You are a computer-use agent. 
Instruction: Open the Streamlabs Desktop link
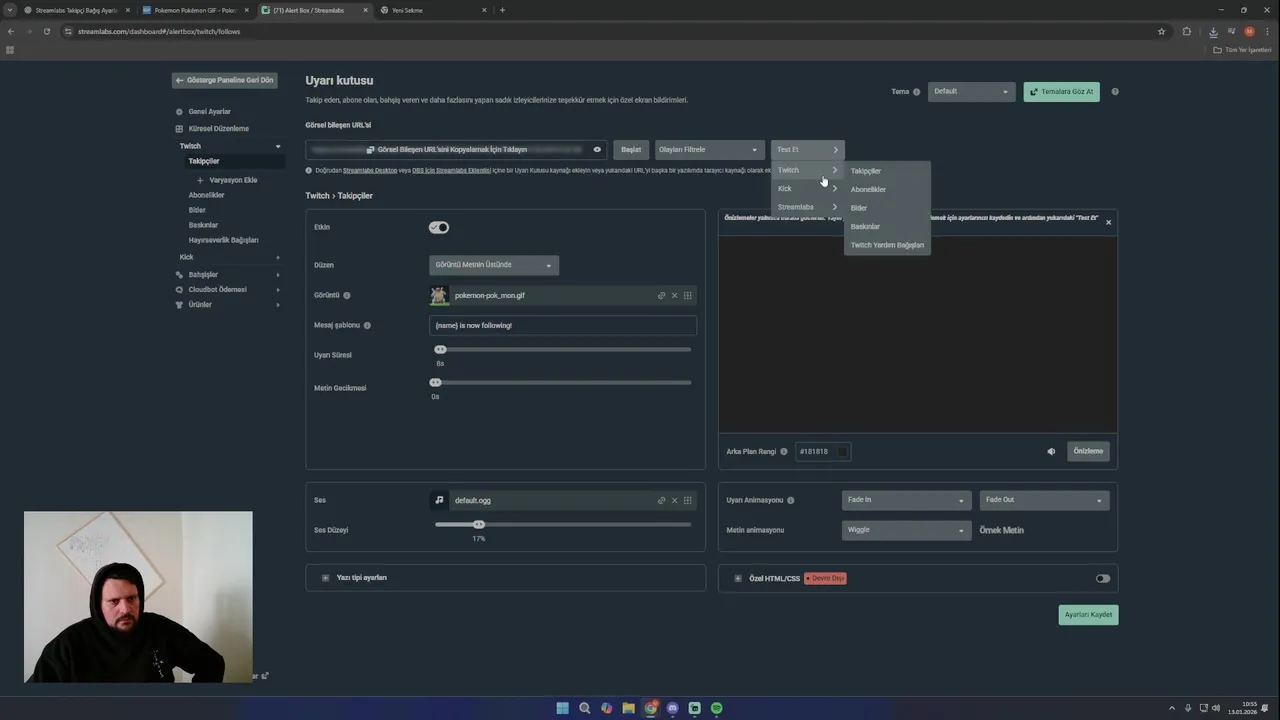[x=370, y=171]
